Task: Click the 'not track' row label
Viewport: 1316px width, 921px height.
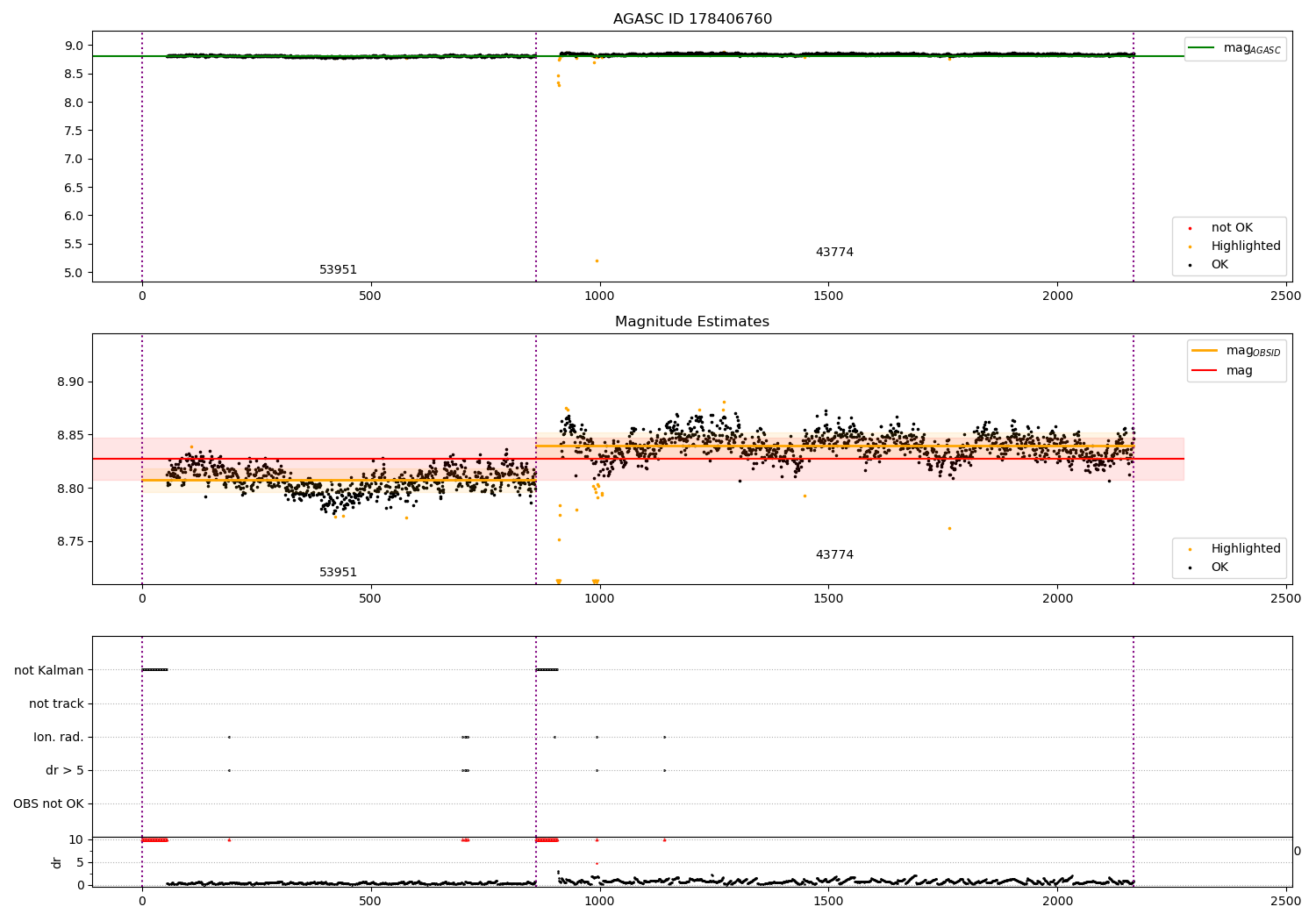Action: [56, 704]
